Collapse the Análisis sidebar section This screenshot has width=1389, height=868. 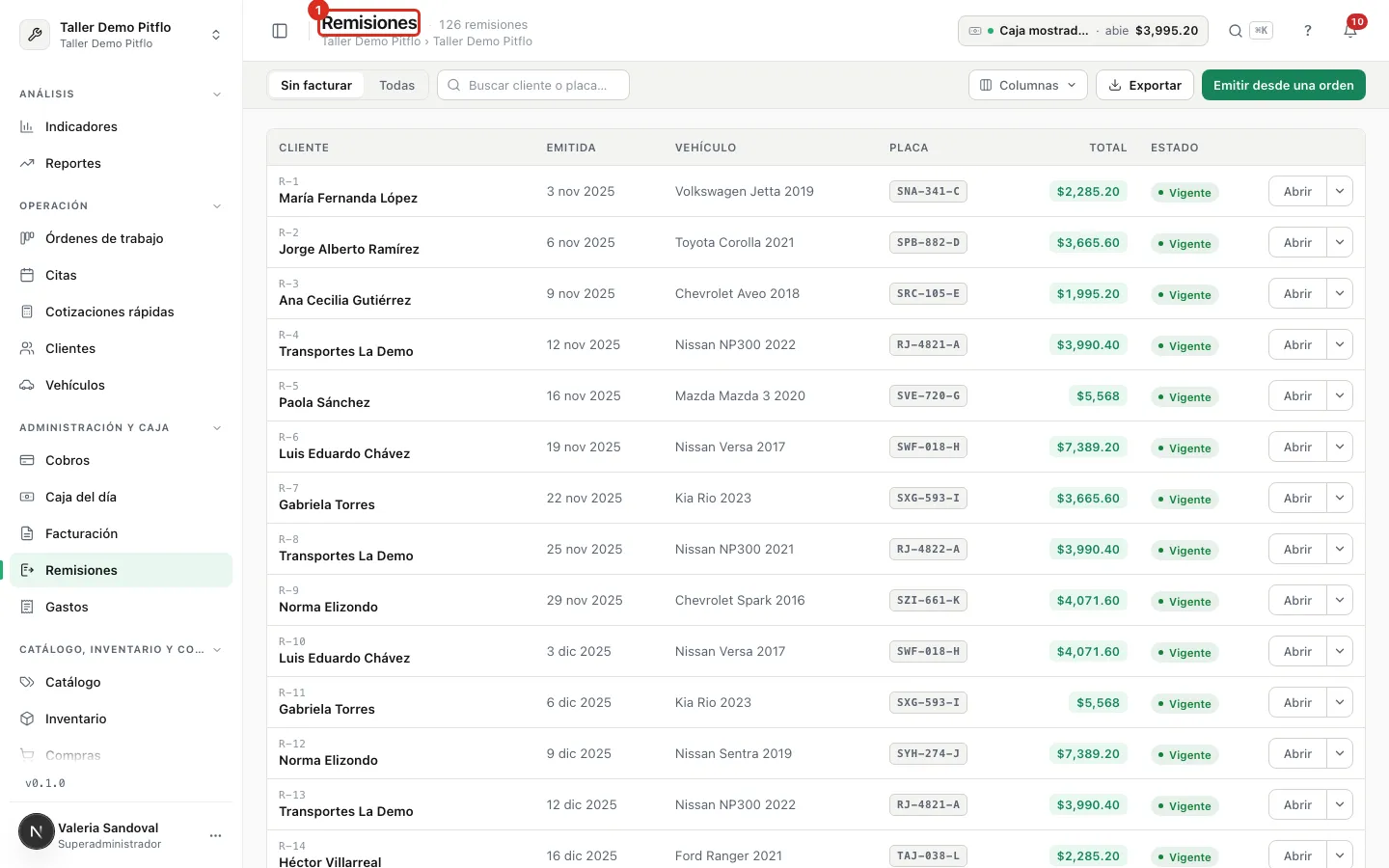pyautogui.click(x=217, y=95)
